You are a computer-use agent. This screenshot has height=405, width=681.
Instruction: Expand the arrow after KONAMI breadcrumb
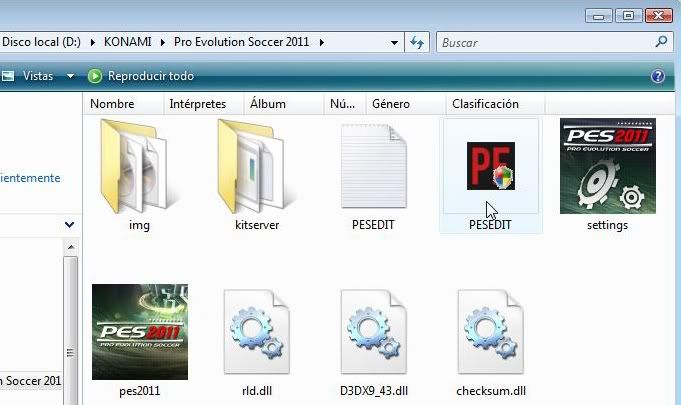coord(162,43)
